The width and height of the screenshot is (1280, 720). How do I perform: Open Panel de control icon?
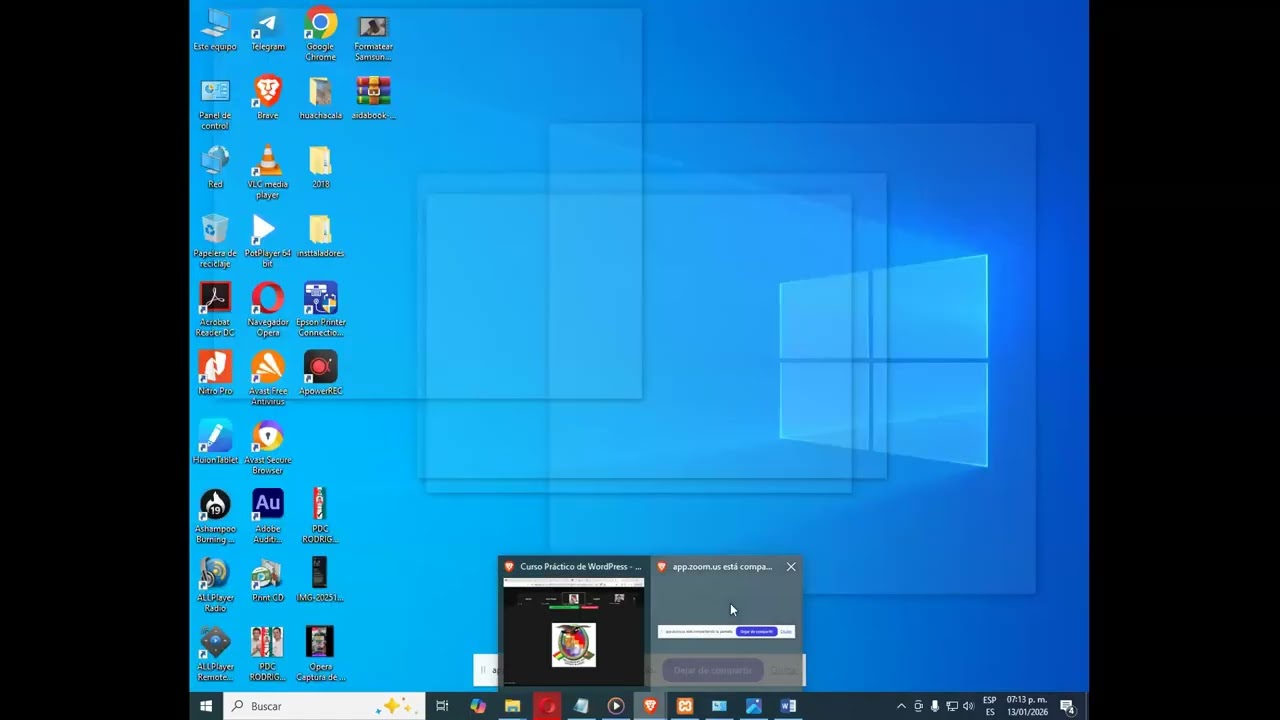(x=215, y=104)
